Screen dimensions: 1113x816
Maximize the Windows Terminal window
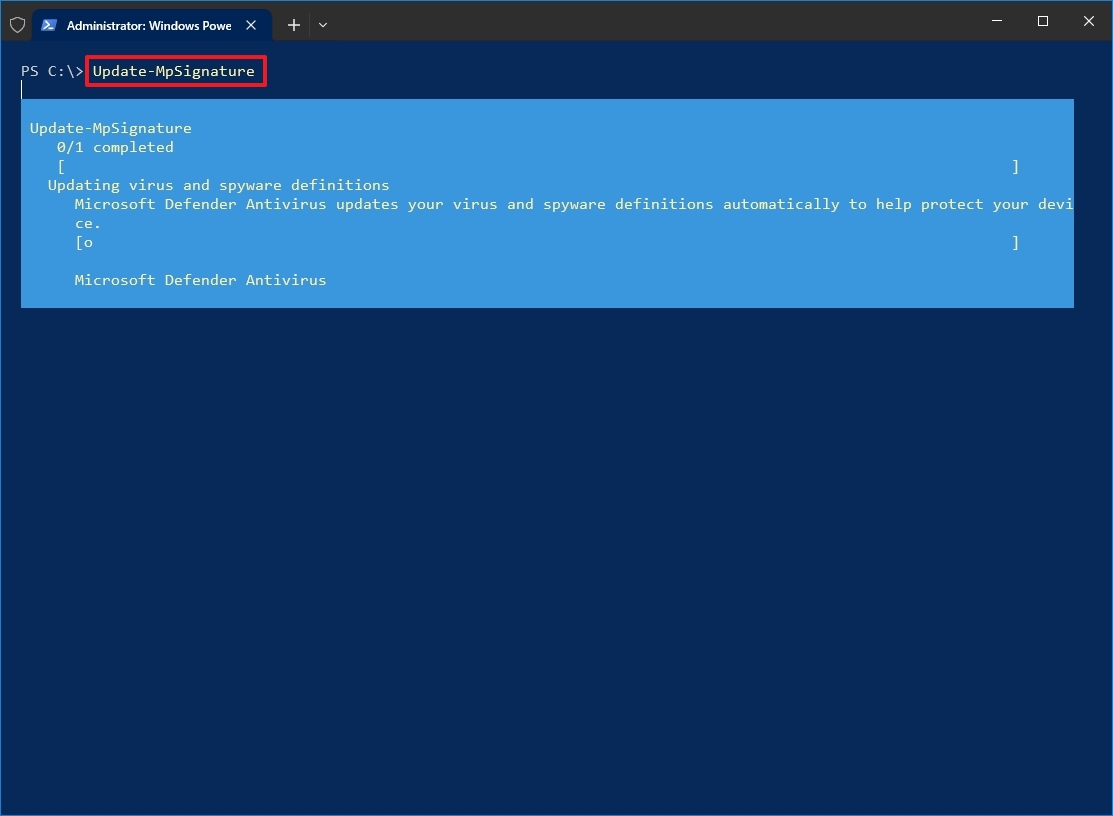point(1043,21)
